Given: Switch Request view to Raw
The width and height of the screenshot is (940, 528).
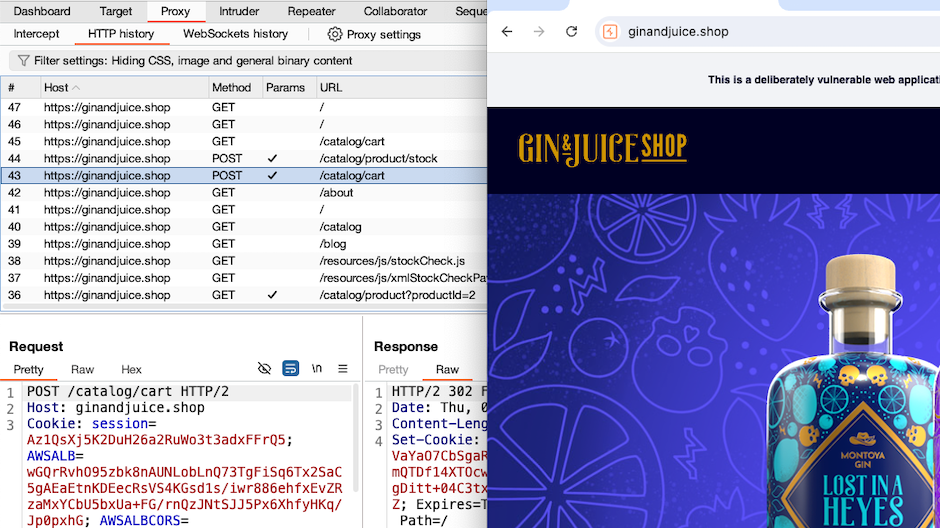Looking at the screenshot, I should click(82, 370).
